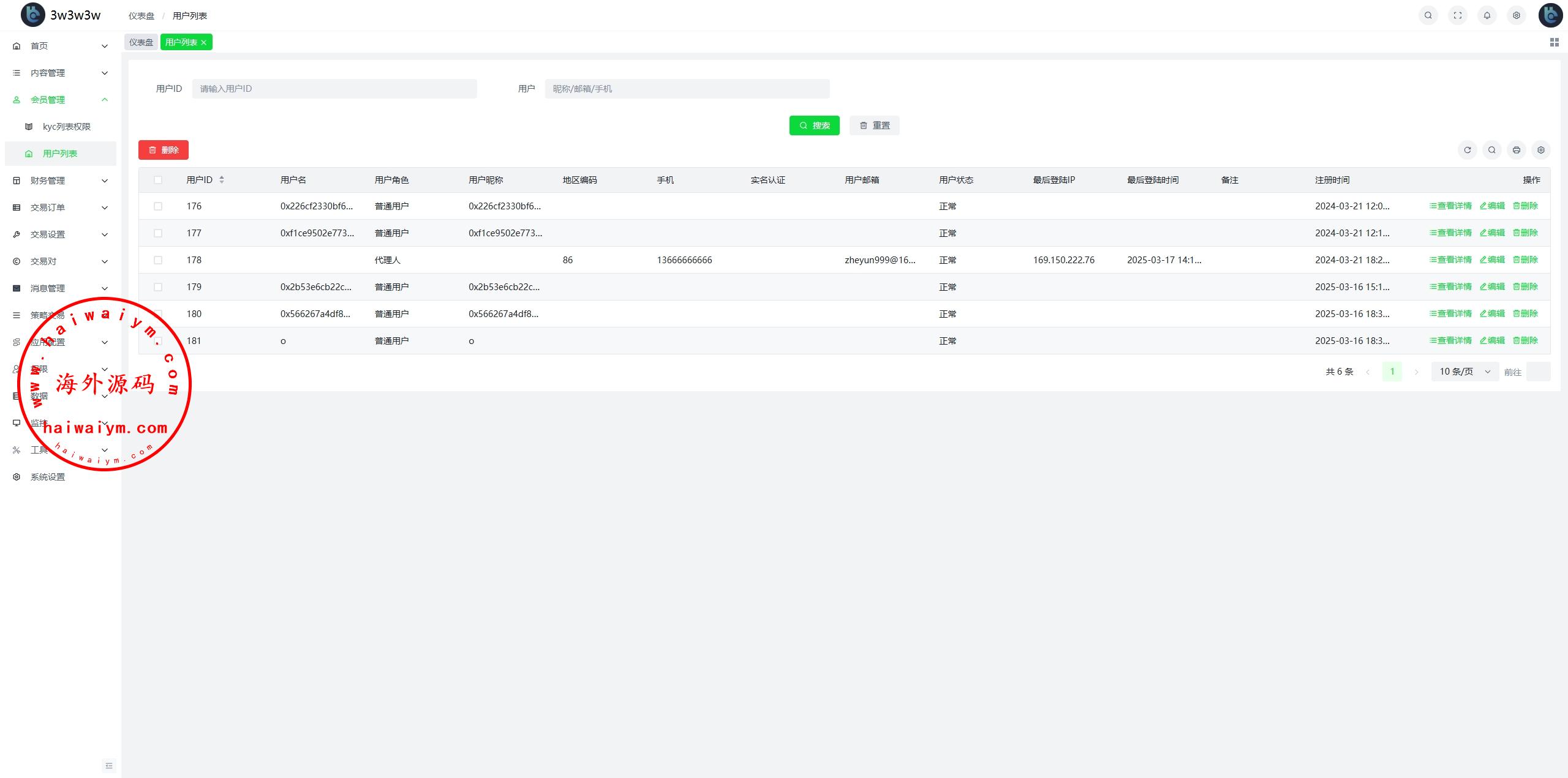
Task: Check the select-all header checkbox
Action: (x=158, y=180)
